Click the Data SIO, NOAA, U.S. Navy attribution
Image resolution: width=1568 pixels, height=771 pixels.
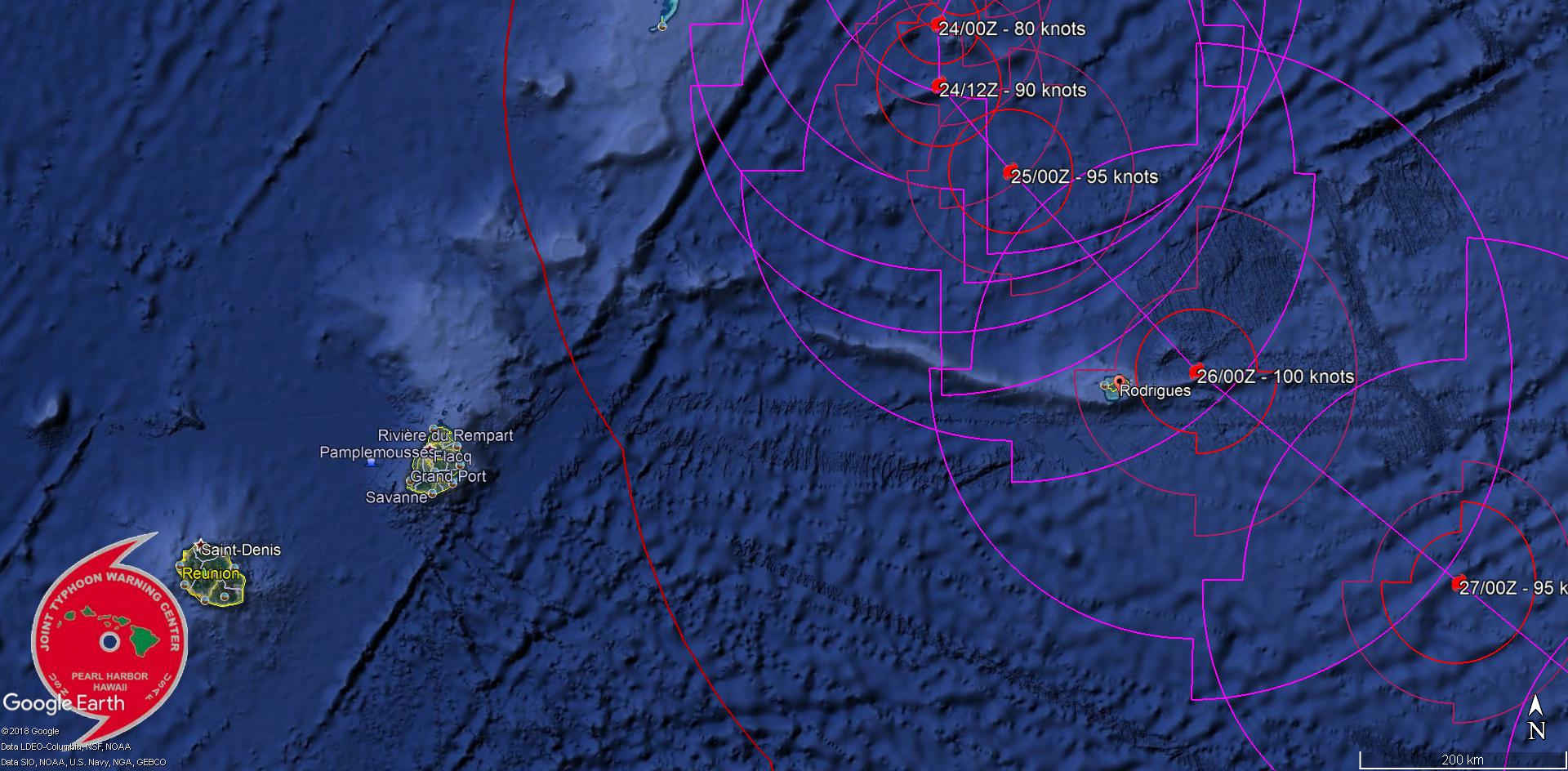point(83,762)
